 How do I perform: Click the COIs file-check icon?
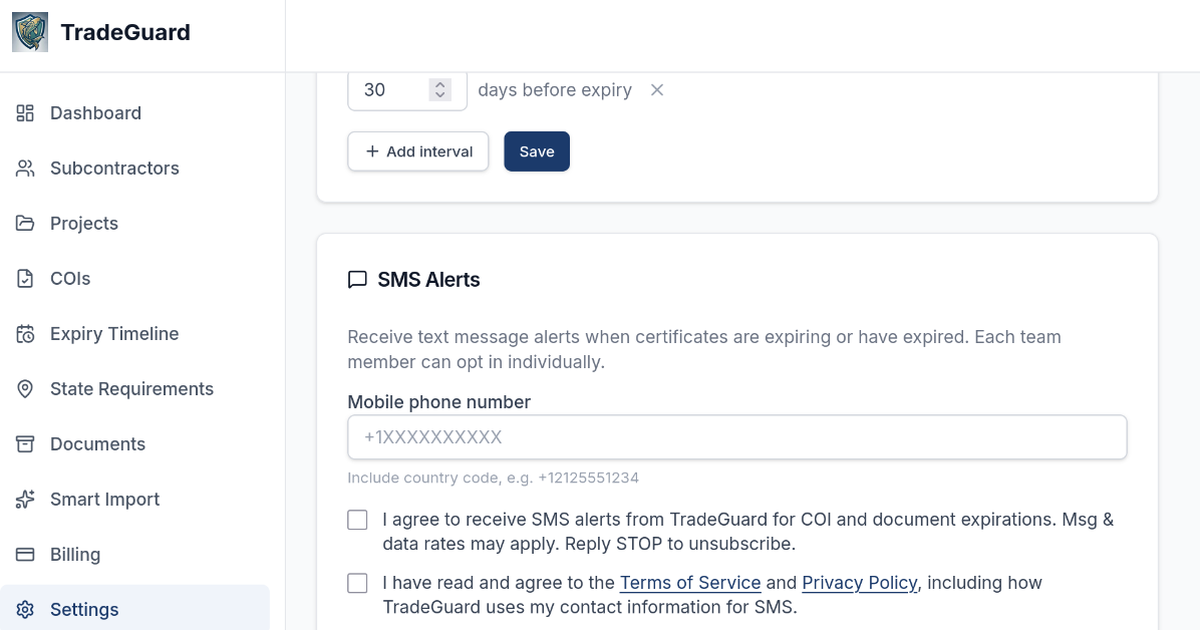(26, 279)
